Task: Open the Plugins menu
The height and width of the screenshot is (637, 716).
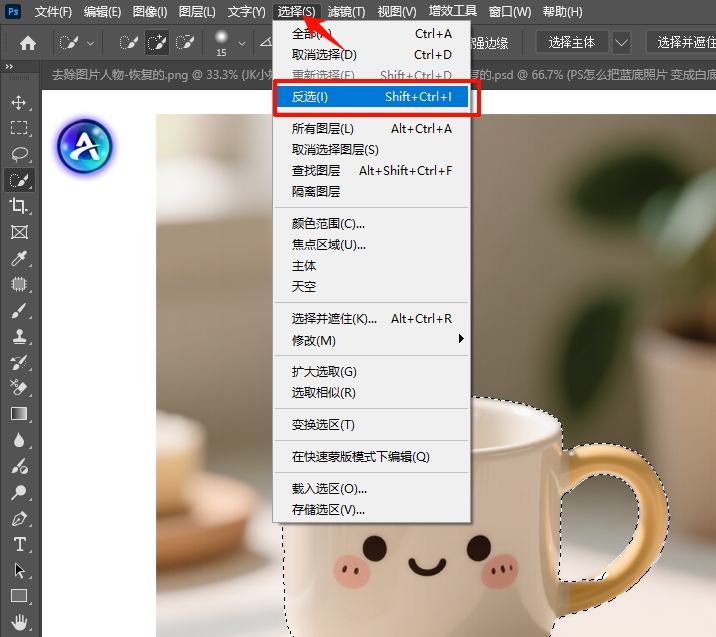Action: tap(452, 11)
